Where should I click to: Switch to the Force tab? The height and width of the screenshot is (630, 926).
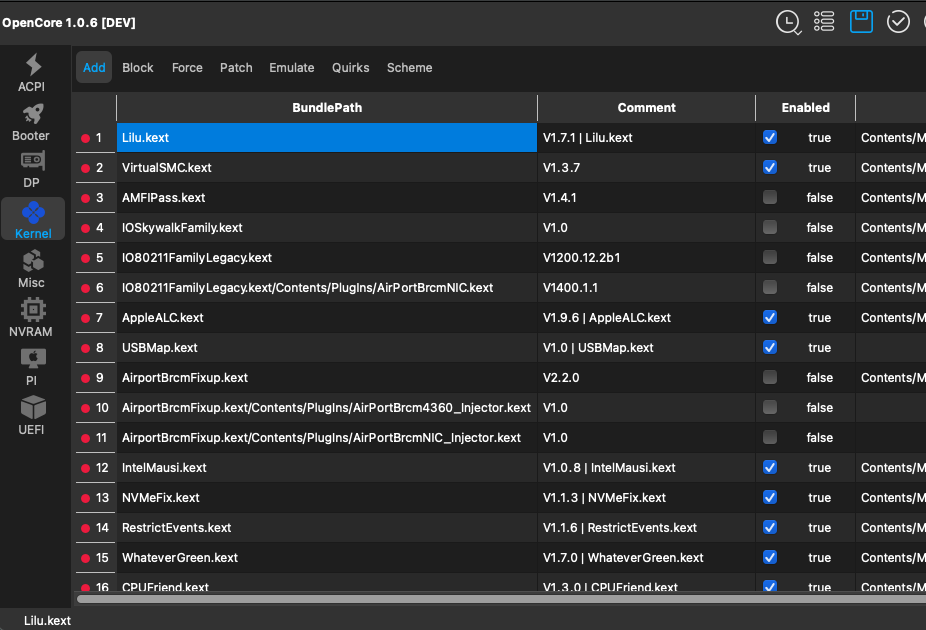click(x=187, y=67)
